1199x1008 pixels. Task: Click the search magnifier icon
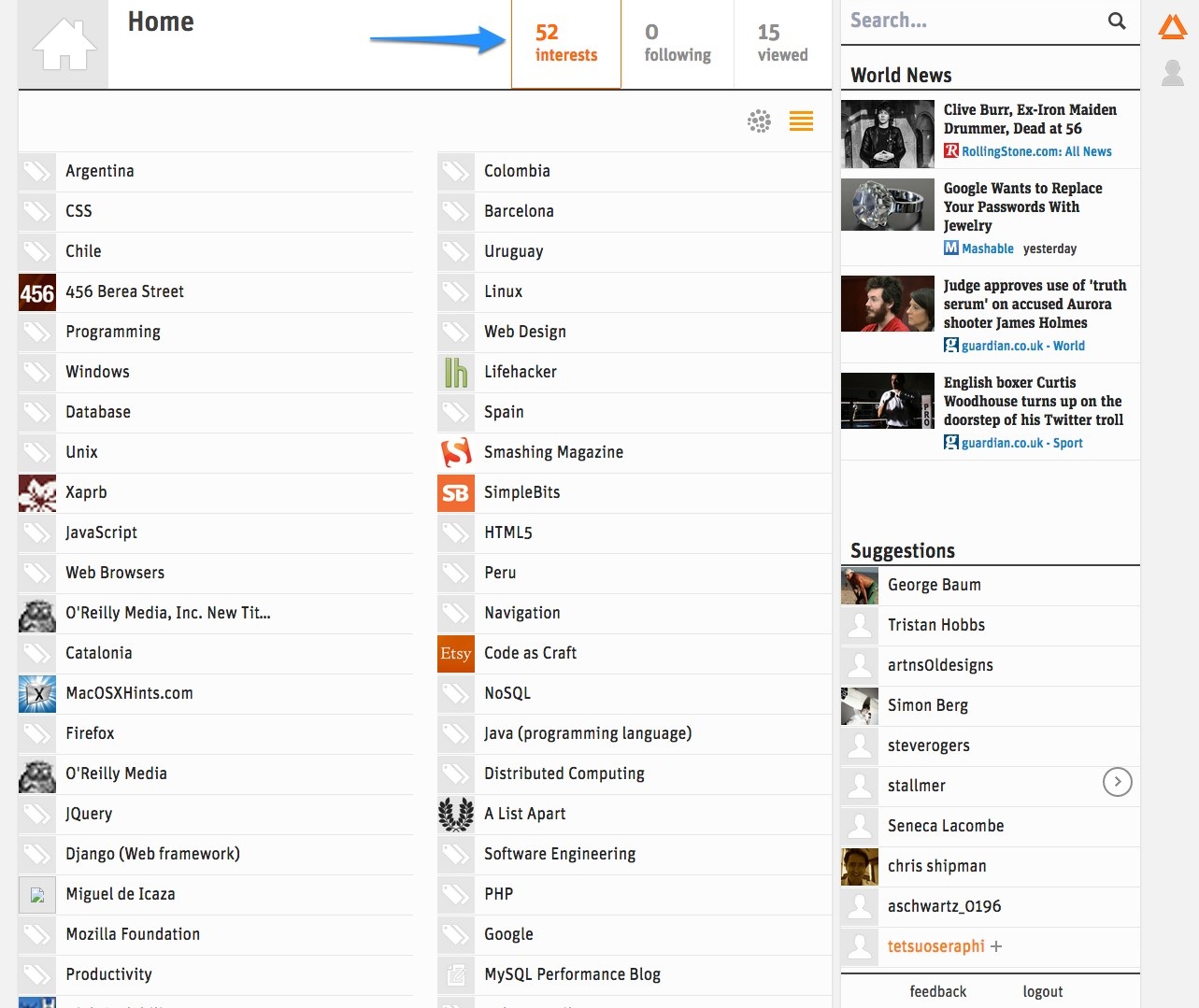(1117, 21)
